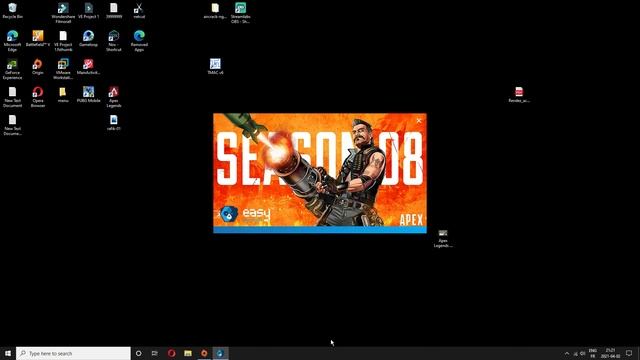Close the Apex Season 08 splash screen

click(x=418, y=121)
